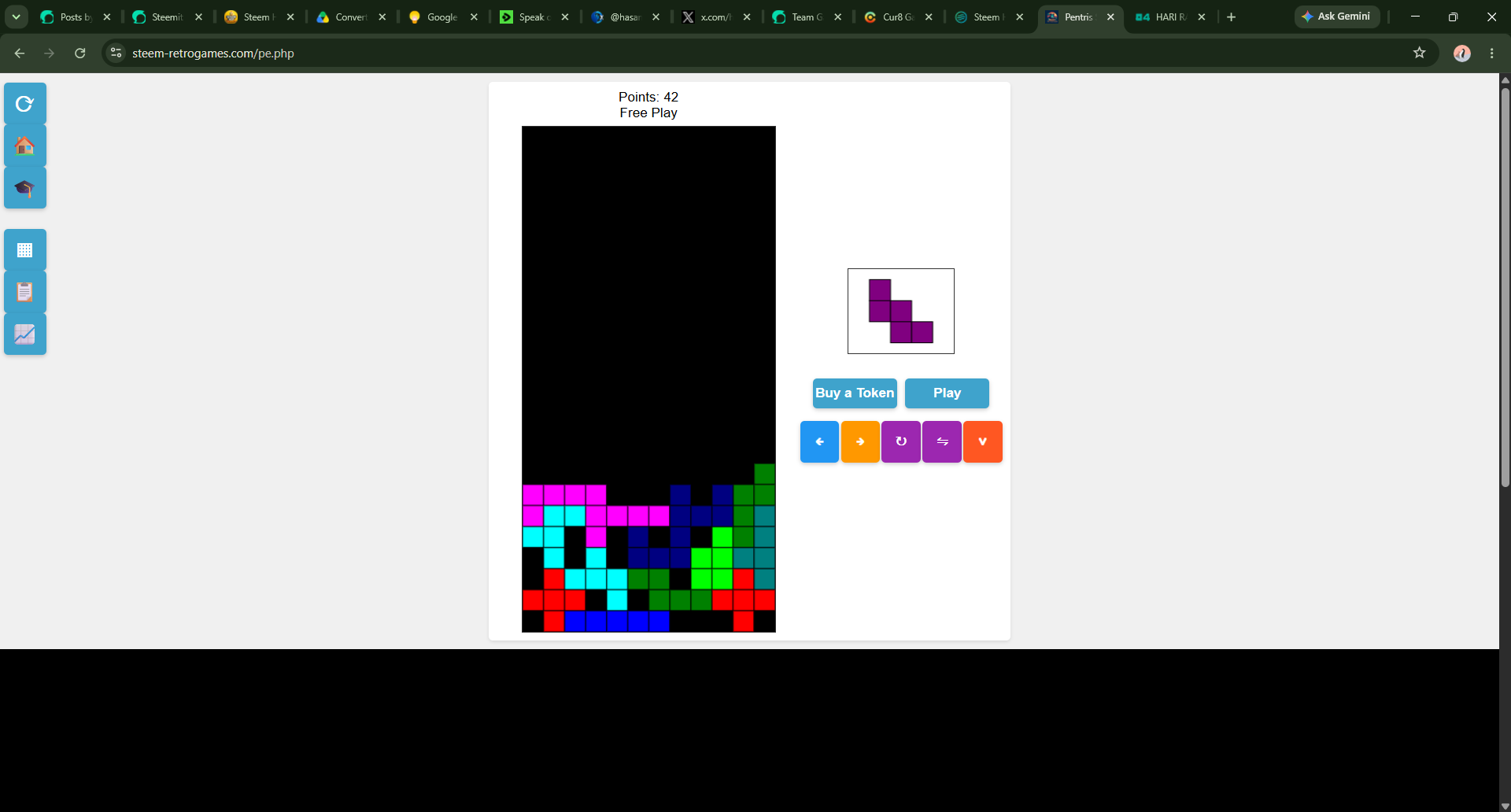Open the chart statistics icon in sidebar
Viewport: 1511px width, 812px height.
coord(25,334)
